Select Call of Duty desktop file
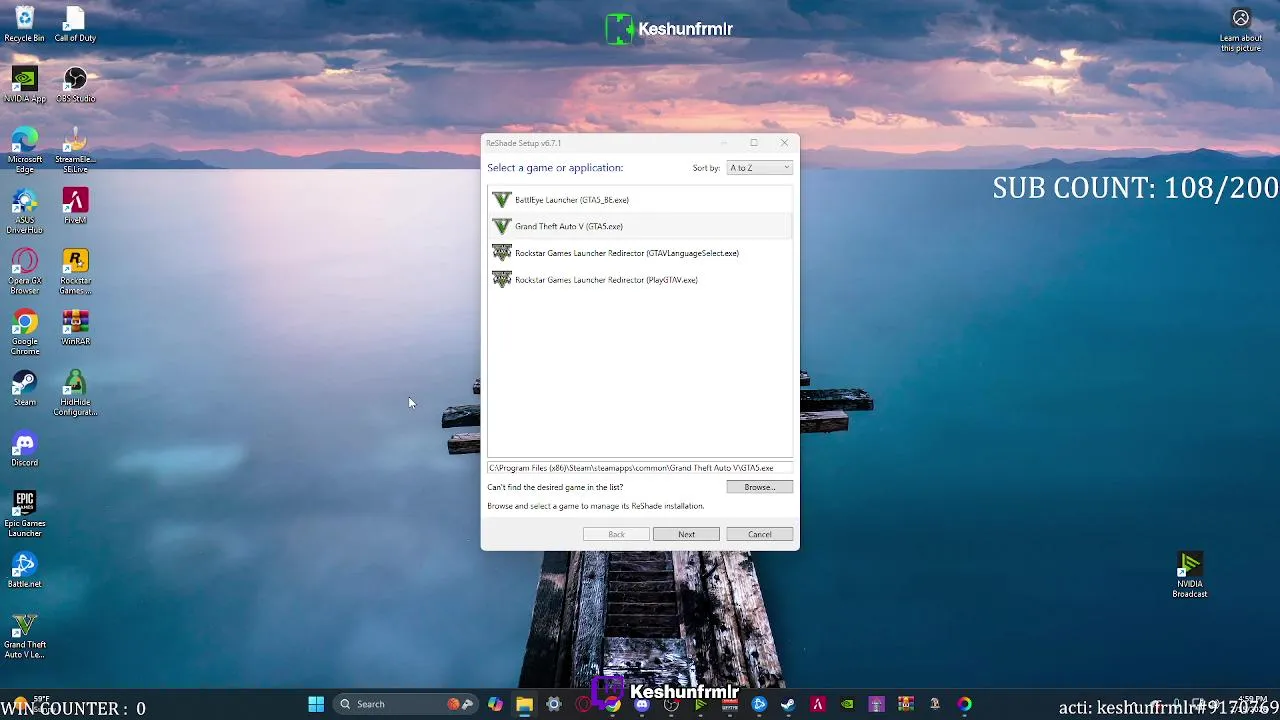 (x=75, y=25)
